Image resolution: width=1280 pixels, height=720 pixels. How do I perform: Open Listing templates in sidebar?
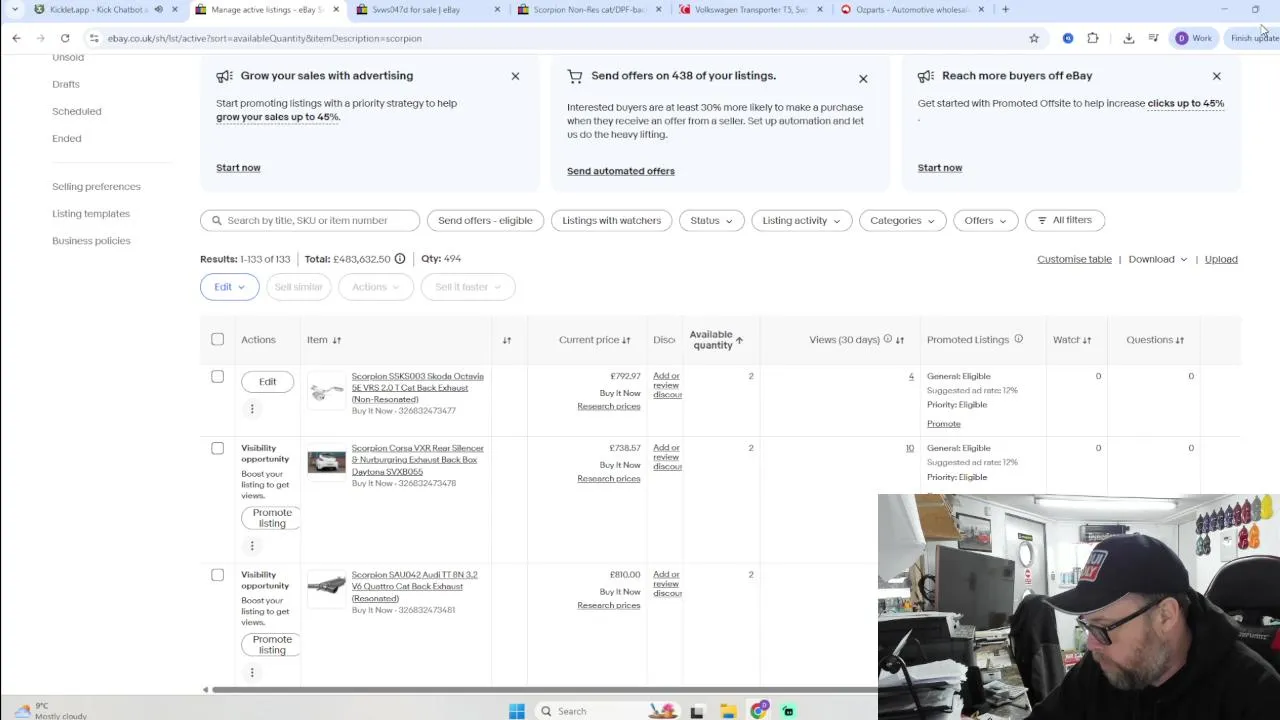click(x=91, y=213)
